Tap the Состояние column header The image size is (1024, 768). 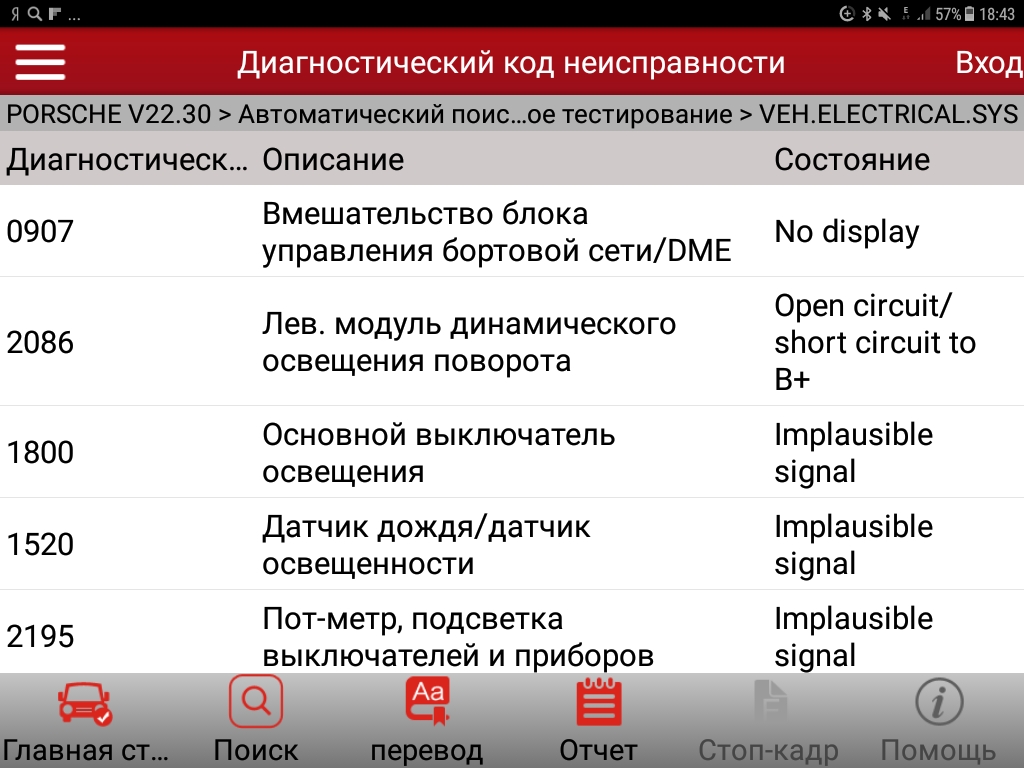pos(852,160)
